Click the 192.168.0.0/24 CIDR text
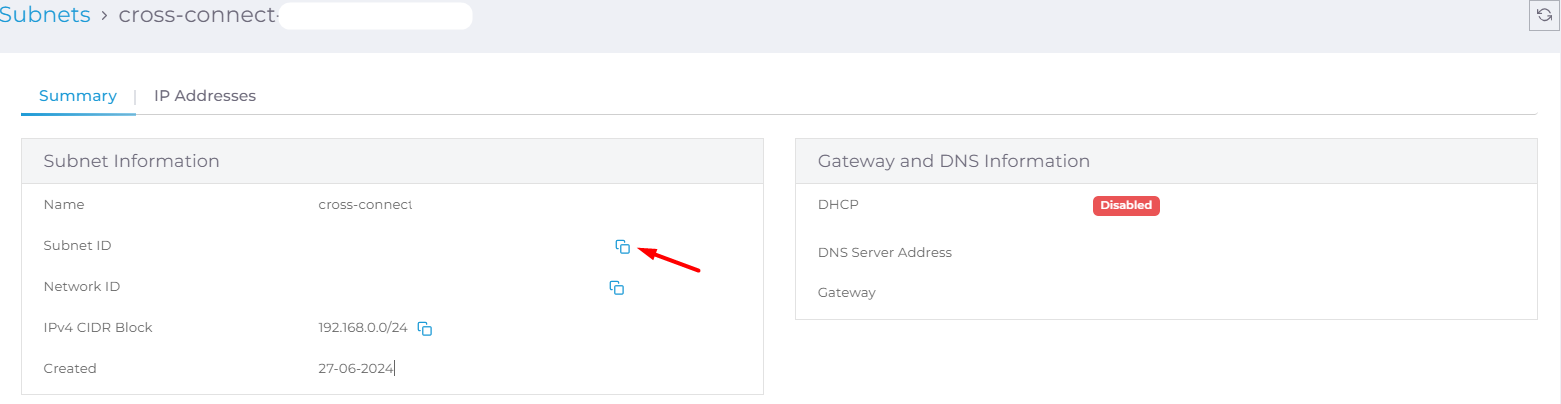The width and height of the screenshot is (1561, 404). pos(363,327)
